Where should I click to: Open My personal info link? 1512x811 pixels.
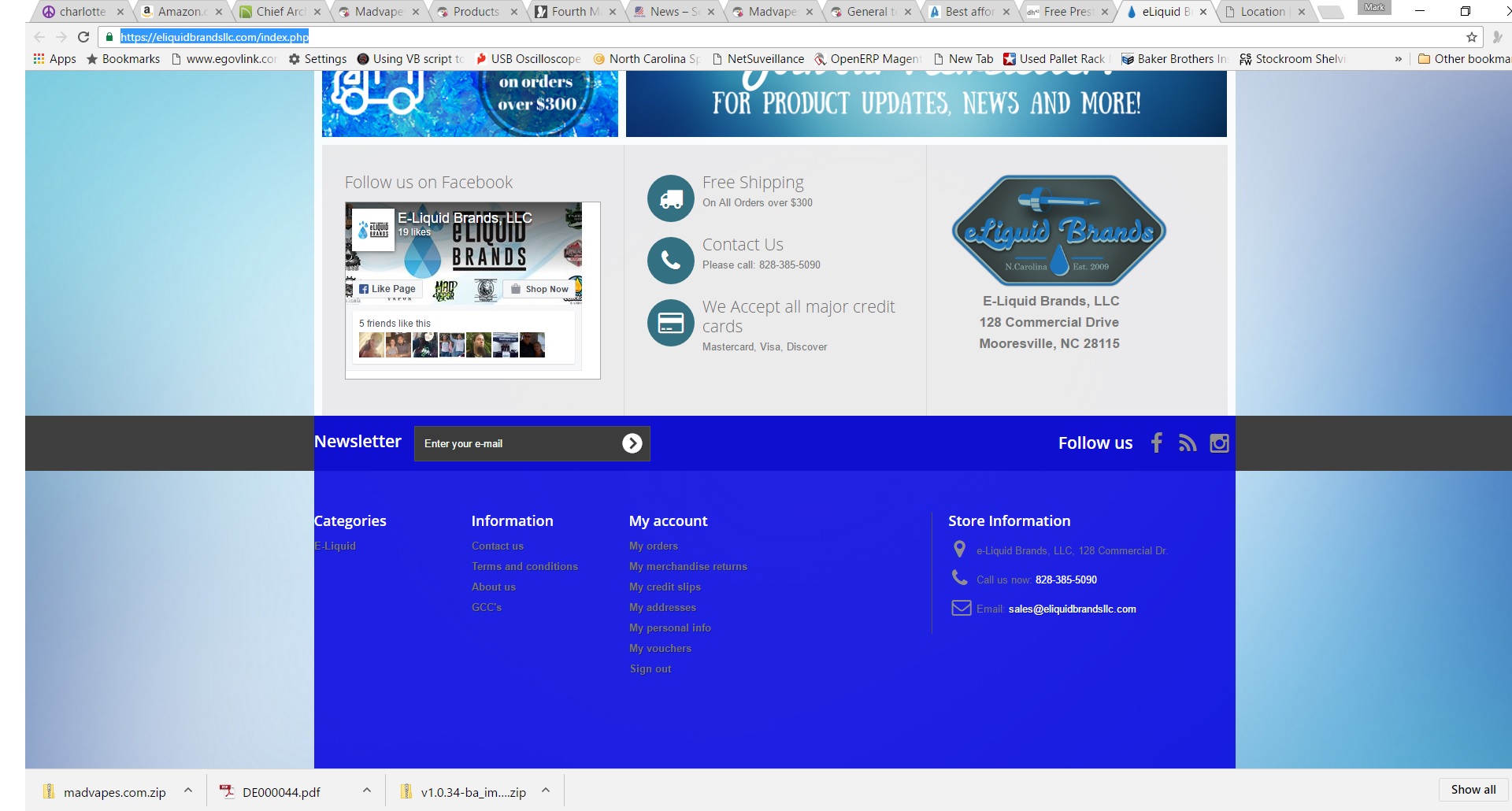pos(670,628)
